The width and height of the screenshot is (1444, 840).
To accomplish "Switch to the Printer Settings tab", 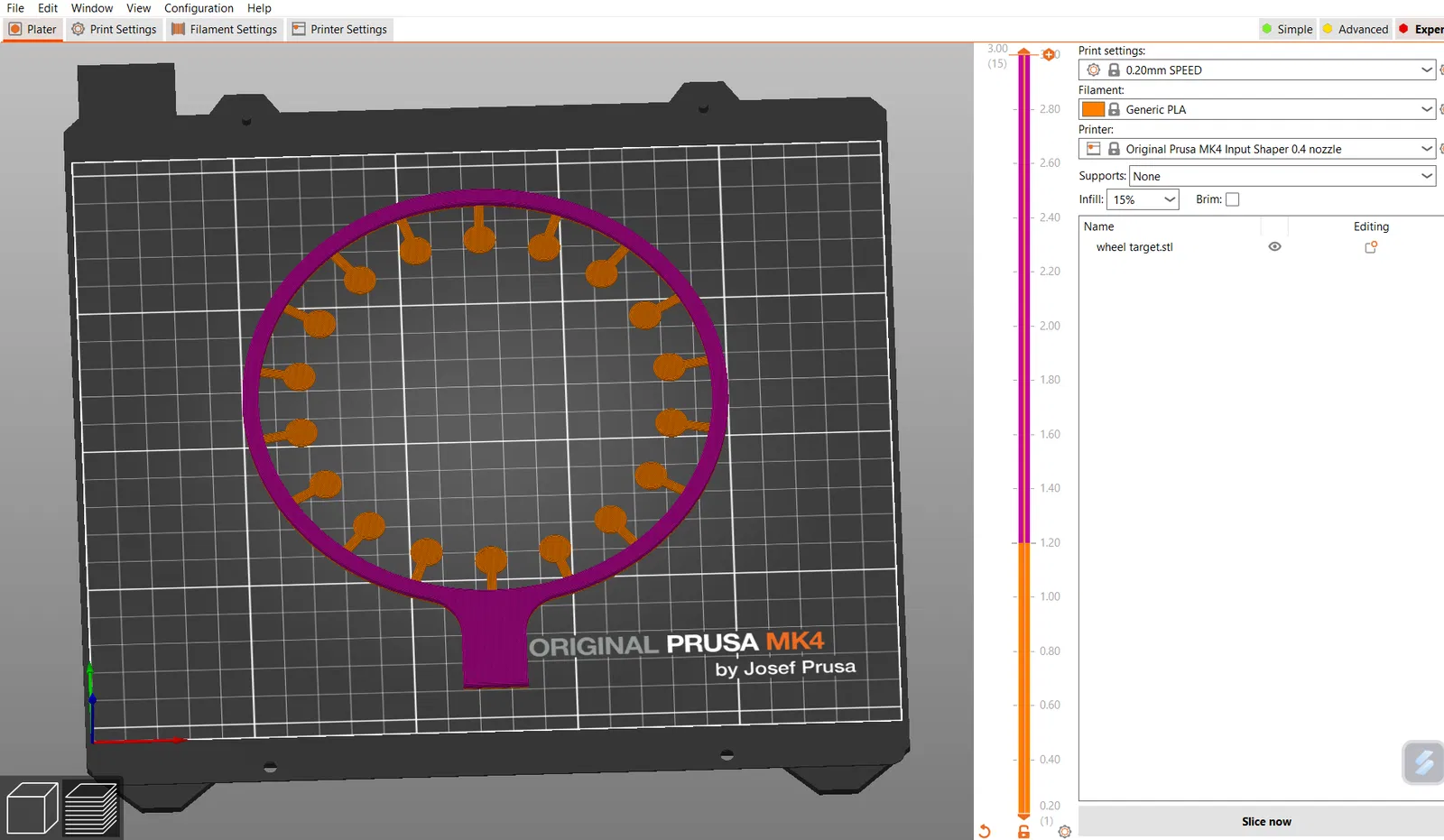I will (x=339, y=29).
